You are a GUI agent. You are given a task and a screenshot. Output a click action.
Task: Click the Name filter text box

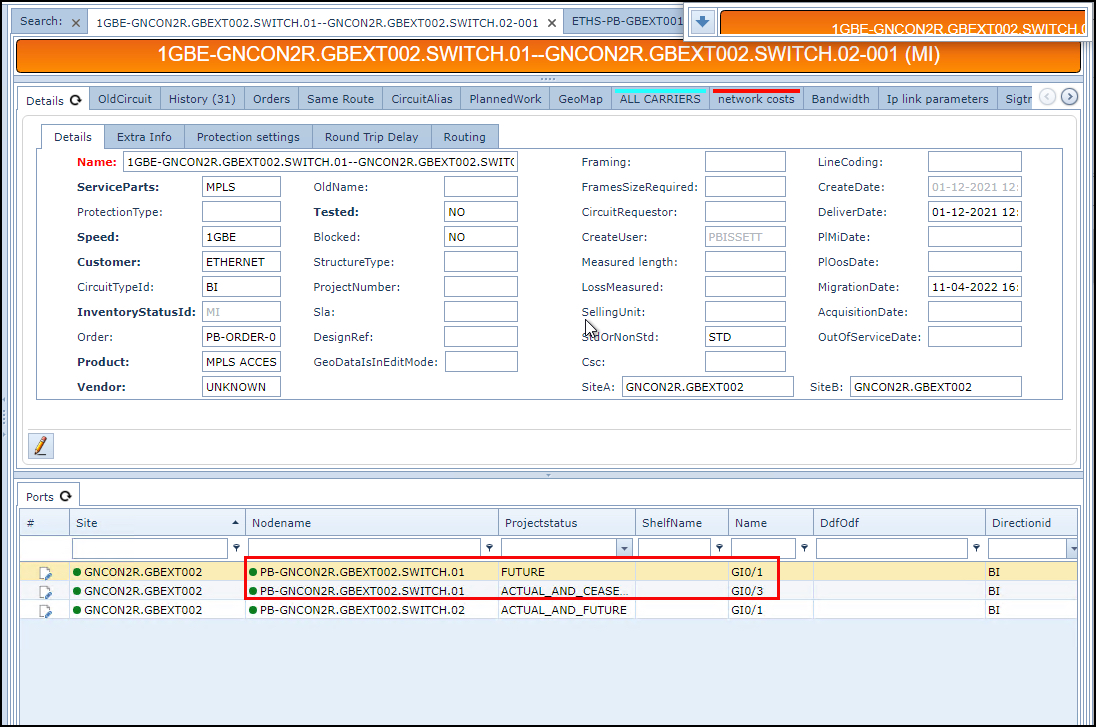pyautogui.click(x=763, y=548)
